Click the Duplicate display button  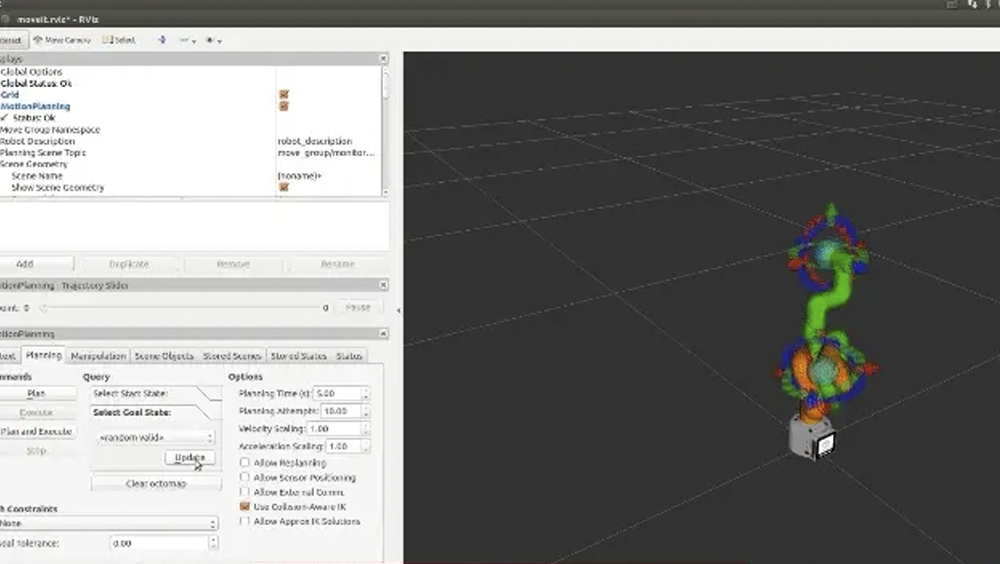point(129,263)
